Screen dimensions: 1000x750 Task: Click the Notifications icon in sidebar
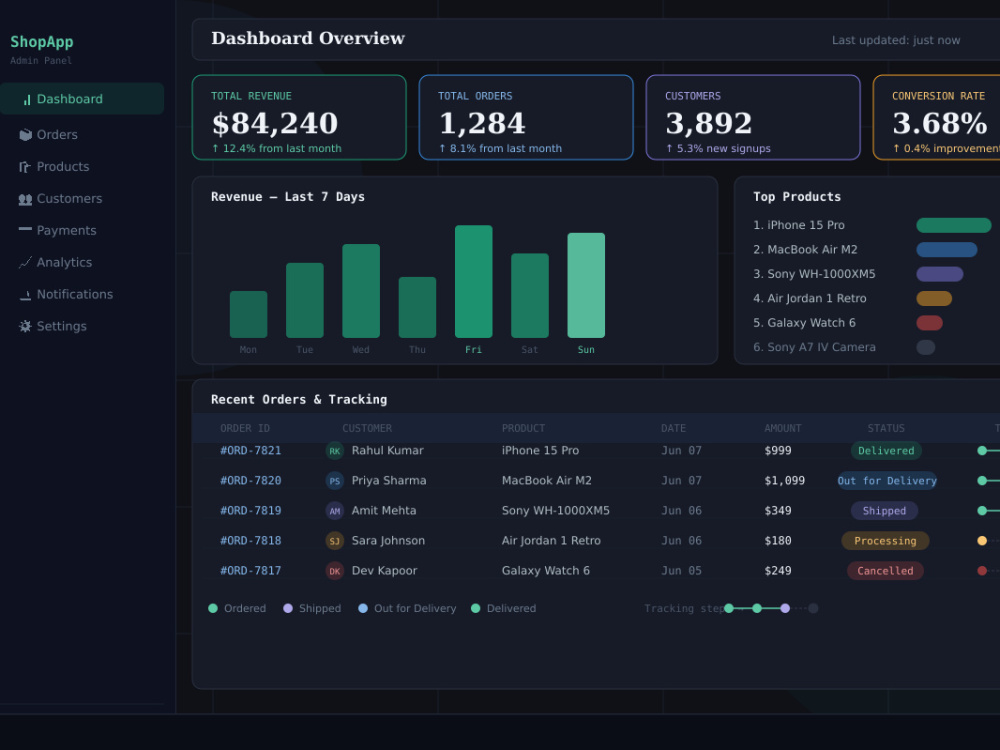pos(26,295)
